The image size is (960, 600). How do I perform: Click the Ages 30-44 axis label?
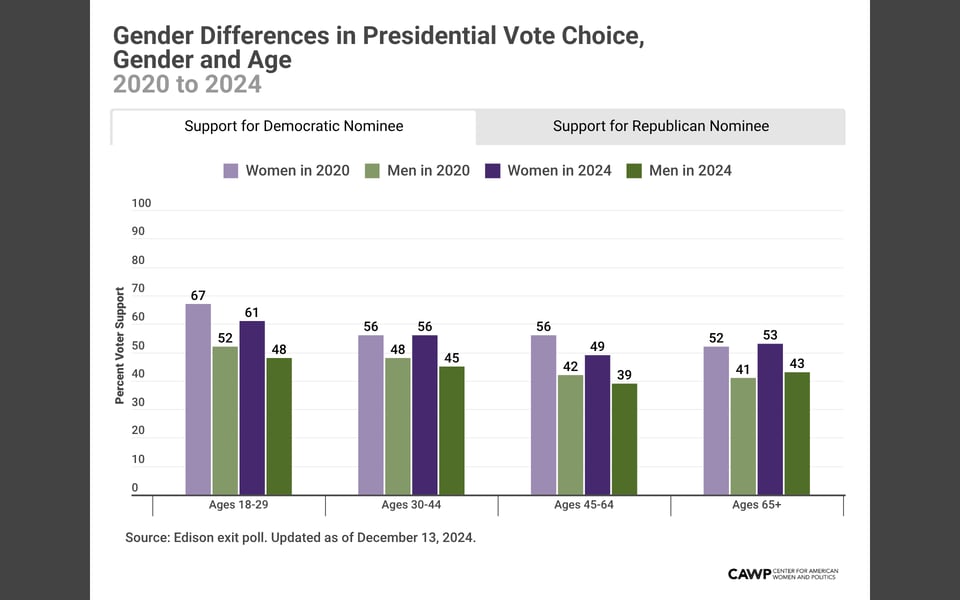[x=410, y=506]
